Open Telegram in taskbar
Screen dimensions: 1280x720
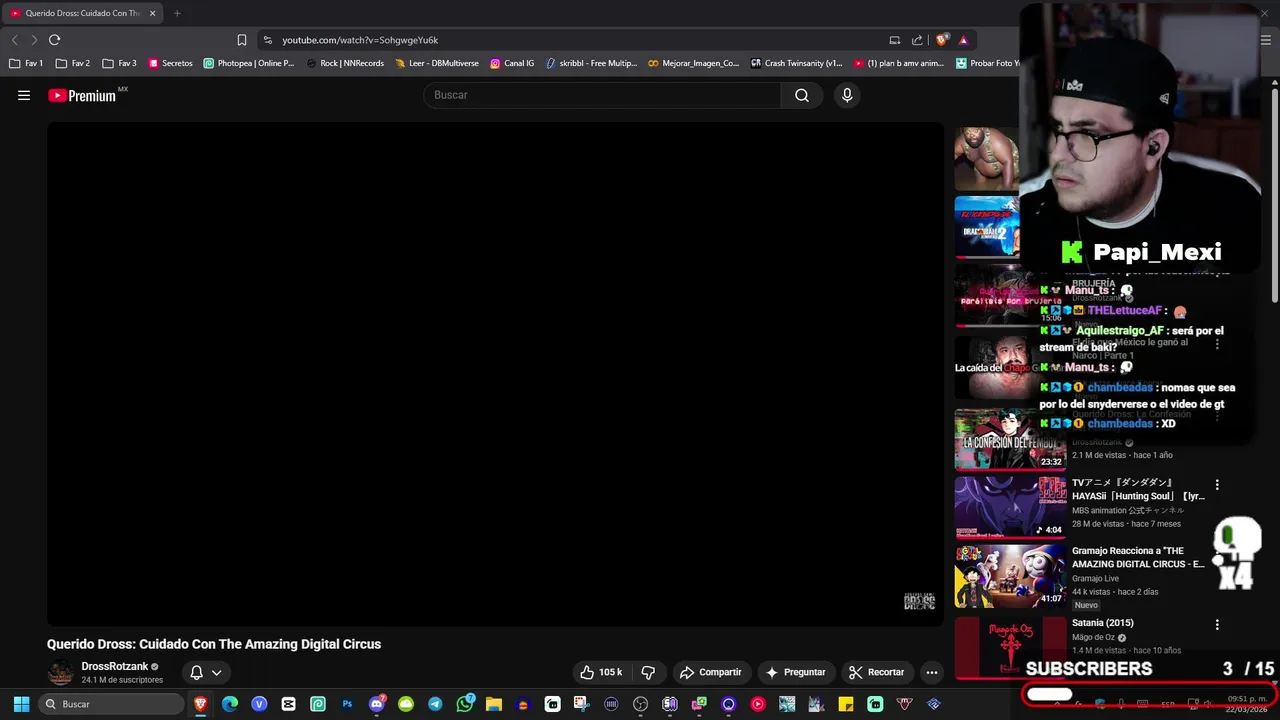[x=435, y=704]
